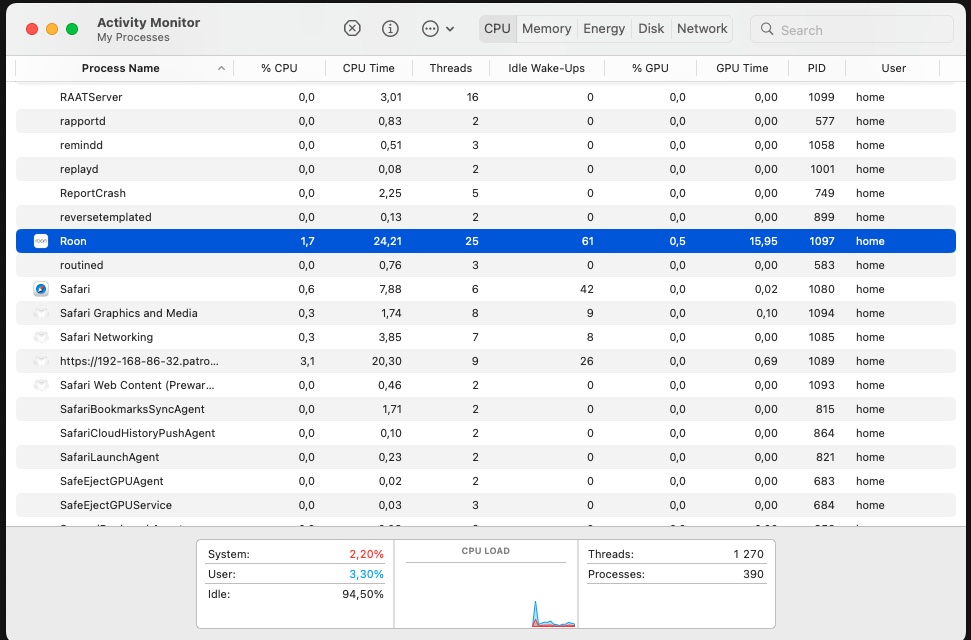Select the https://192-168-86-32.patro... process name
The image size is (971, 640).
(x=139, y=361)
